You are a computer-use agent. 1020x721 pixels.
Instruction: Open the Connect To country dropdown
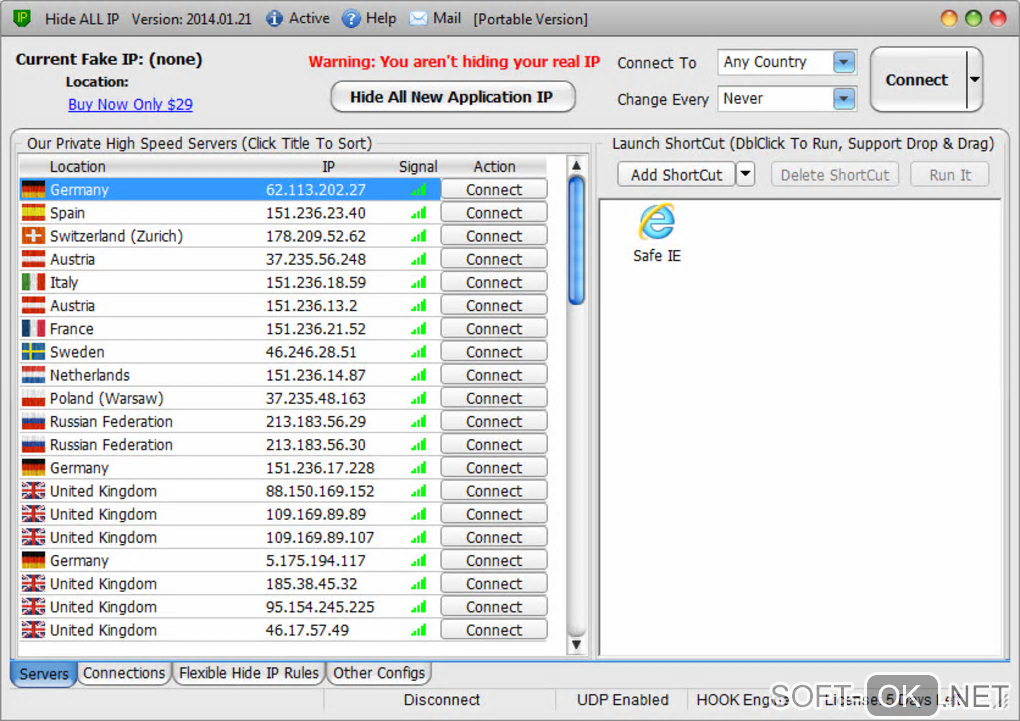[x=844, y=62]
